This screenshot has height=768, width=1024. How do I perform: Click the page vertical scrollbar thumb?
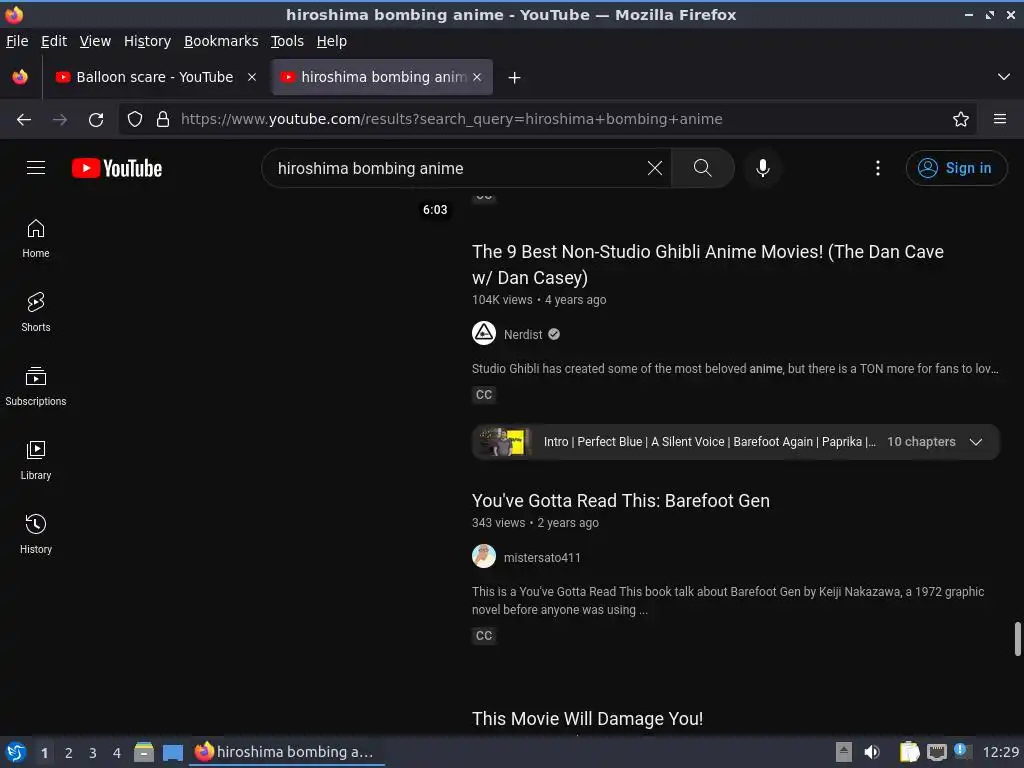(1017, 639)
